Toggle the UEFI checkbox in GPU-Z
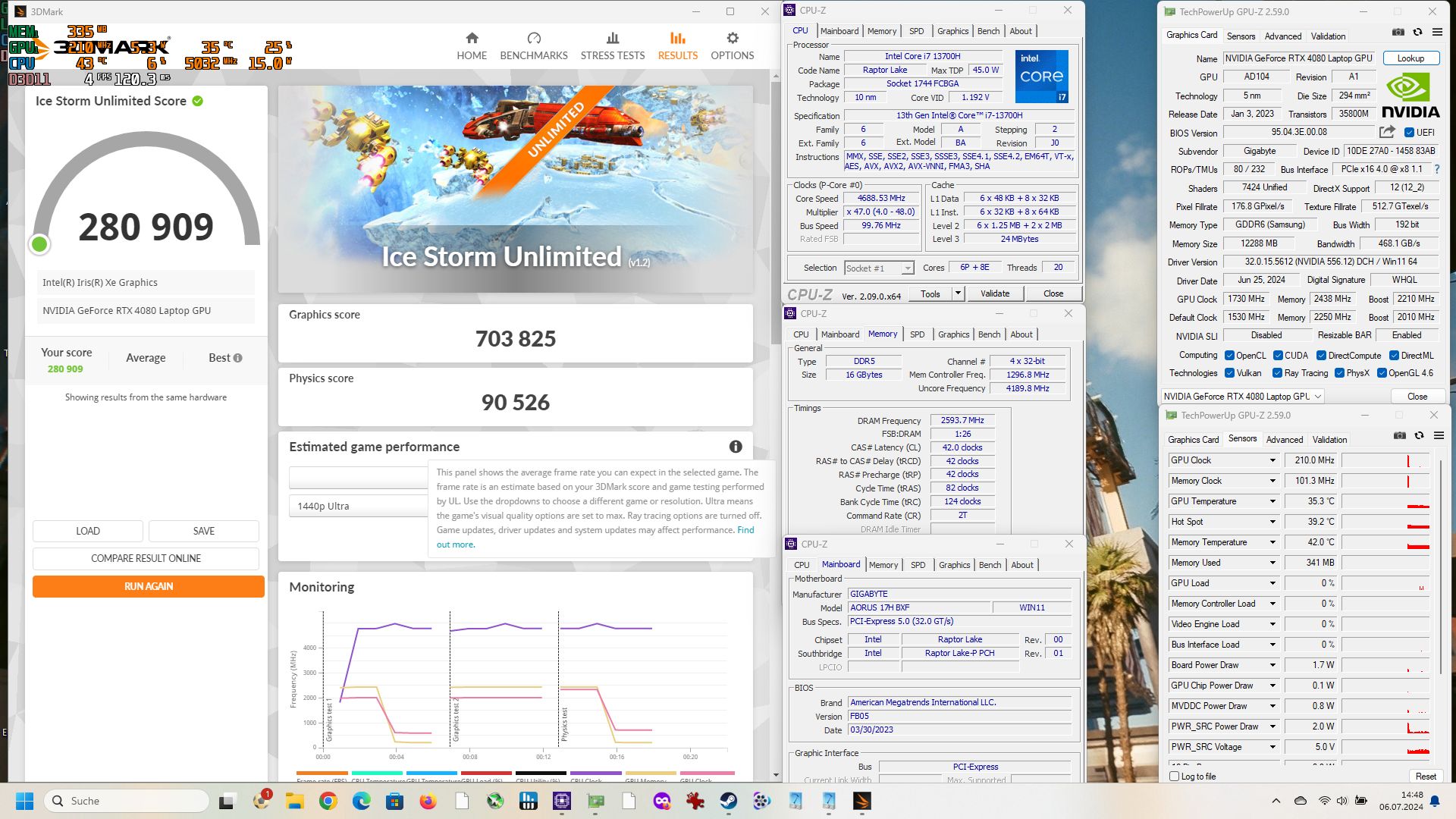Image resolution: width=1456 pixels, height=819 pixels. tap(1409, 132)
